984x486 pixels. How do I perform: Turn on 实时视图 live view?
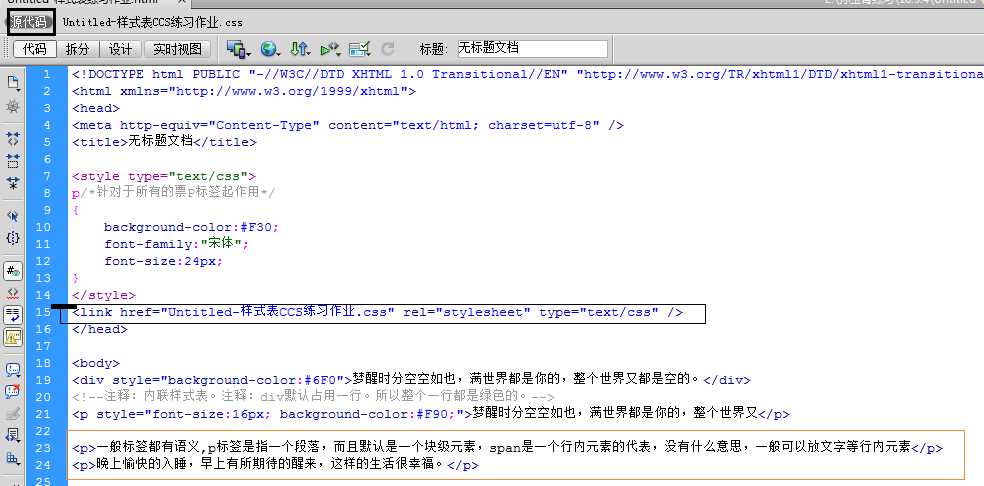tap(177, 49)
